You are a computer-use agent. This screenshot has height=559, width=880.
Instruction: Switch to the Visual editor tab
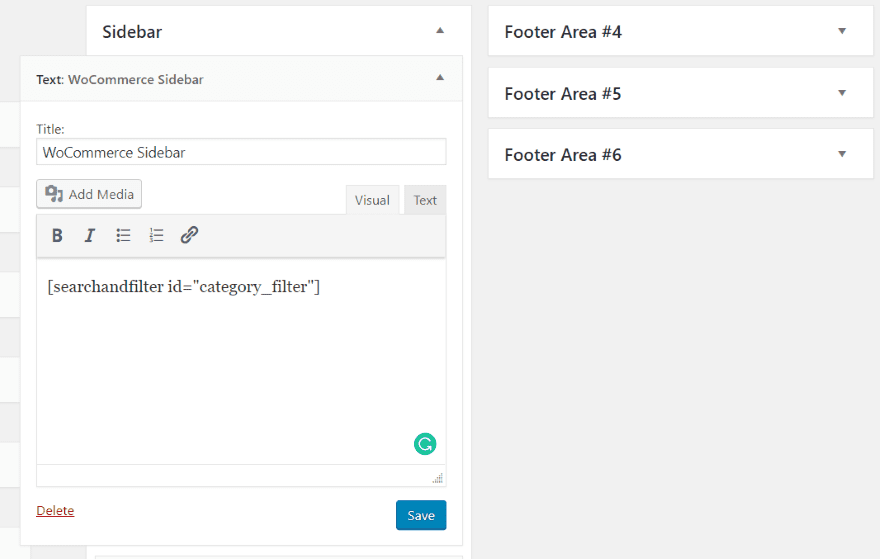[372, 200]
